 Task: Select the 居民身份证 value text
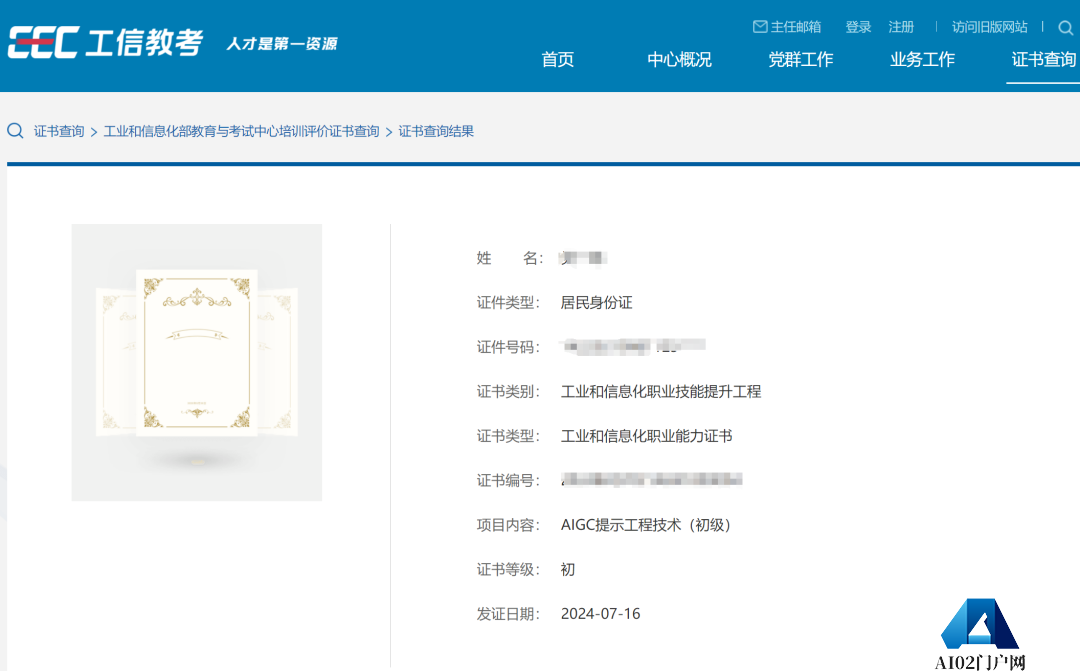click(x=596, y=302)
